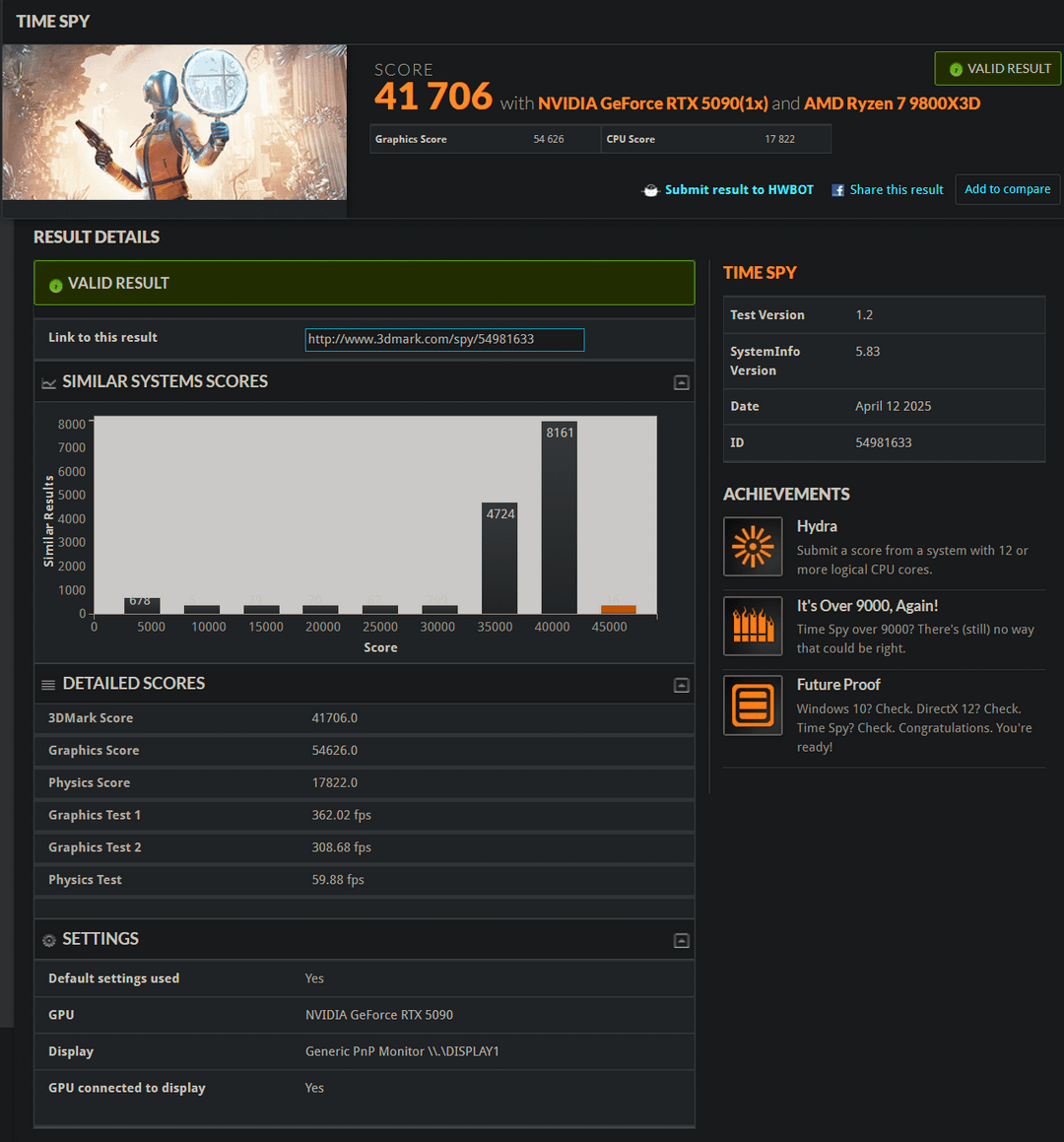Click the SystemInfo Version 5.83 value
Viewport: 1064px width, 1142px height.
tap(867, 351)
